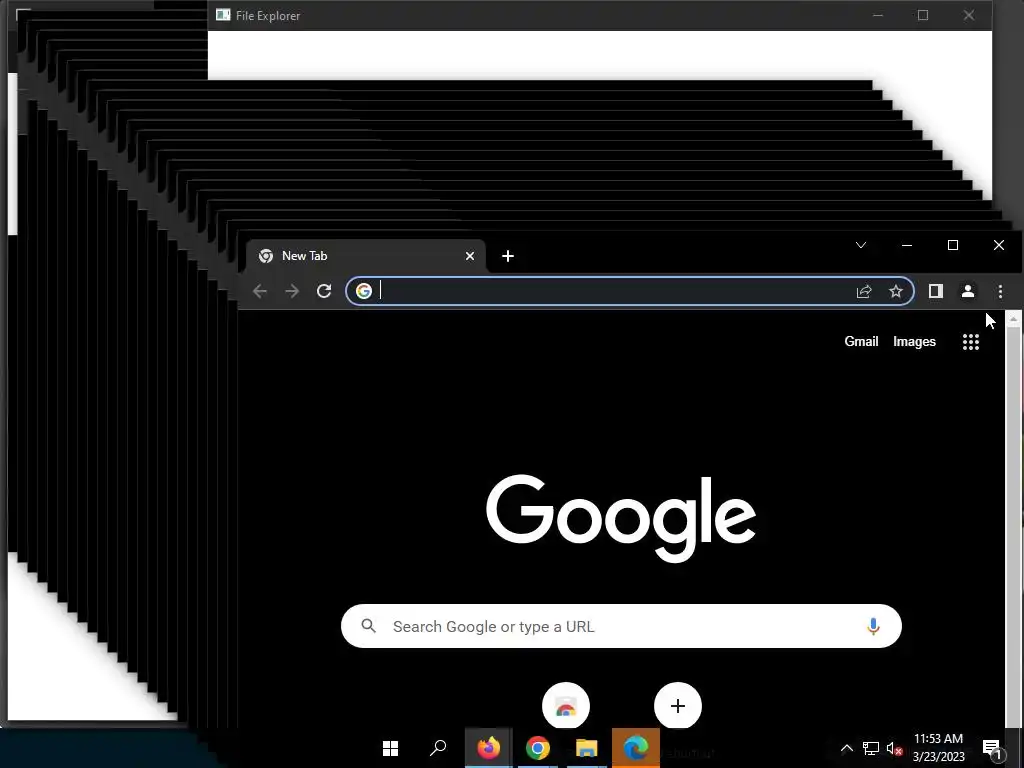Open the notification center icon
This screenshot has width=1024, height=768.
(992, 748)
